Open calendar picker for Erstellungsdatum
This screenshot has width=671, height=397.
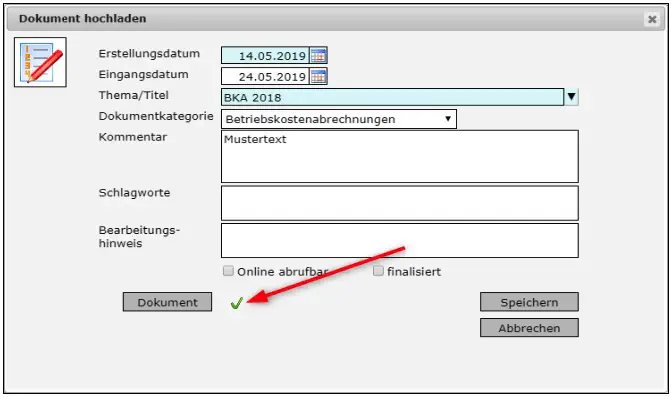[x=318, y=55]
